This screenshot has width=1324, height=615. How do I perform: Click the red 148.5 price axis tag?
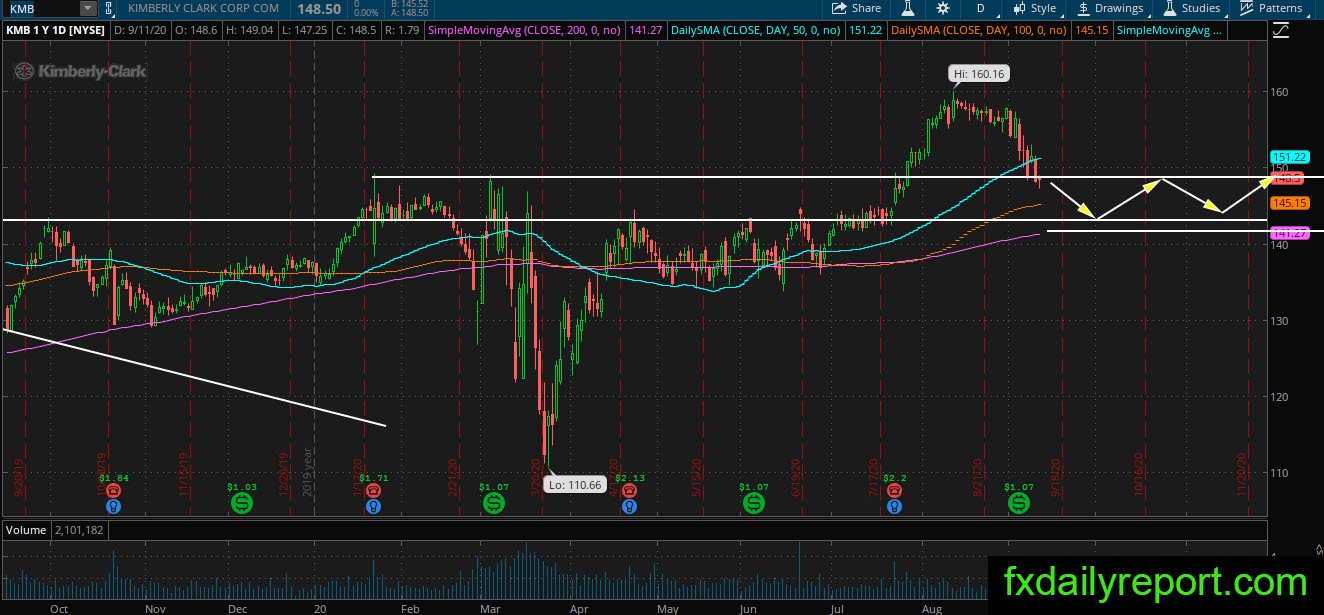pyautogui.click(x=1288, y=178)
